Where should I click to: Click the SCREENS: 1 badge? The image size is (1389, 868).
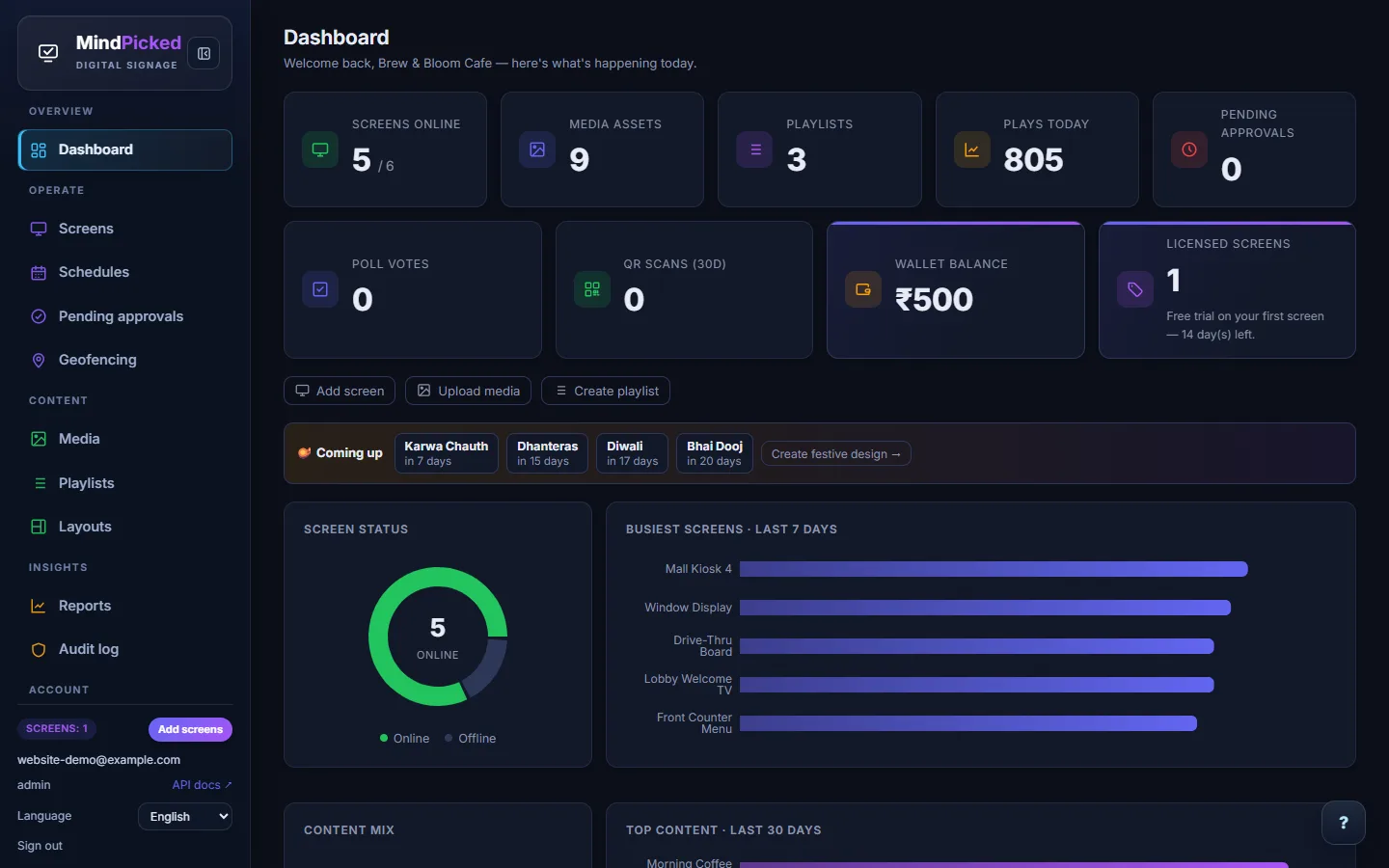coord(57,729)
